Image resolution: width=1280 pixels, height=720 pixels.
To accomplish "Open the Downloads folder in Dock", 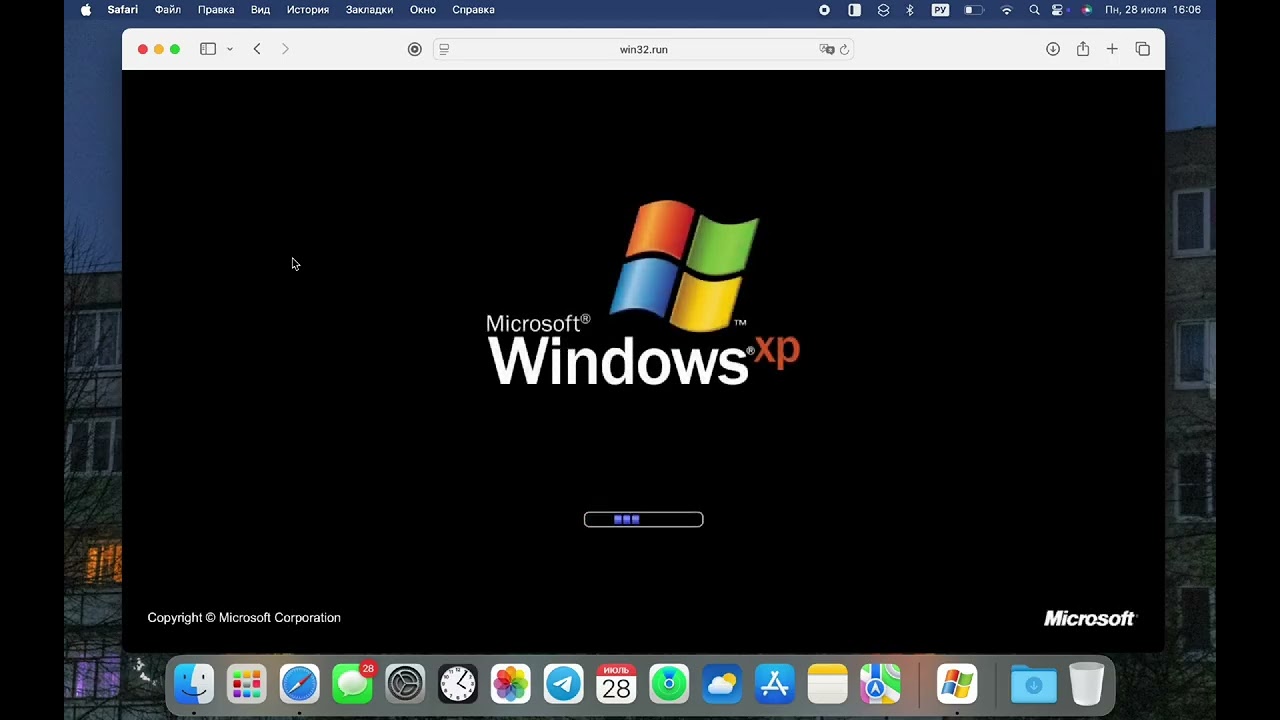I will pos(1034,685).
